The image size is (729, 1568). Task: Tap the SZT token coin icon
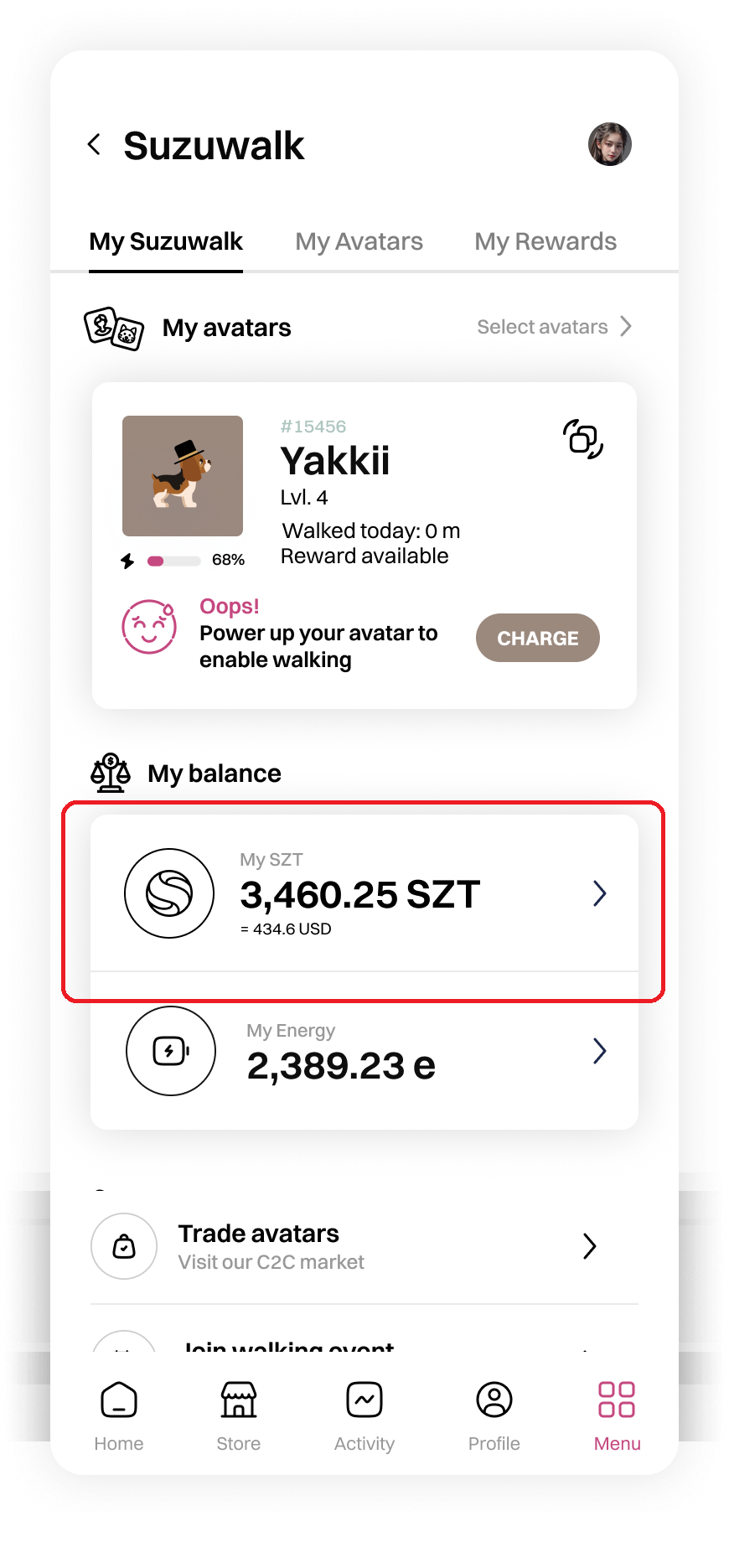point(169,893)
